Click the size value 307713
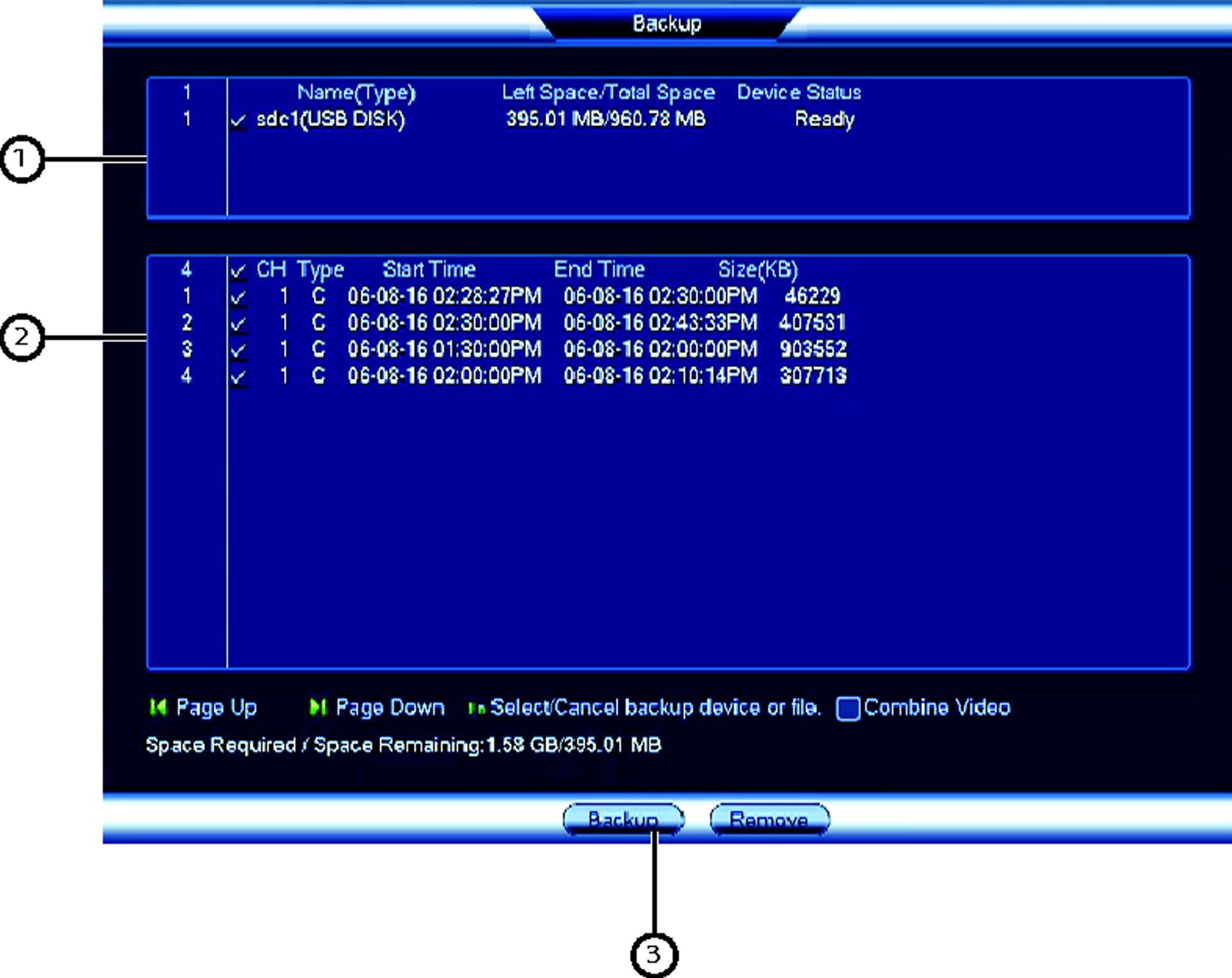 point(813,375)
